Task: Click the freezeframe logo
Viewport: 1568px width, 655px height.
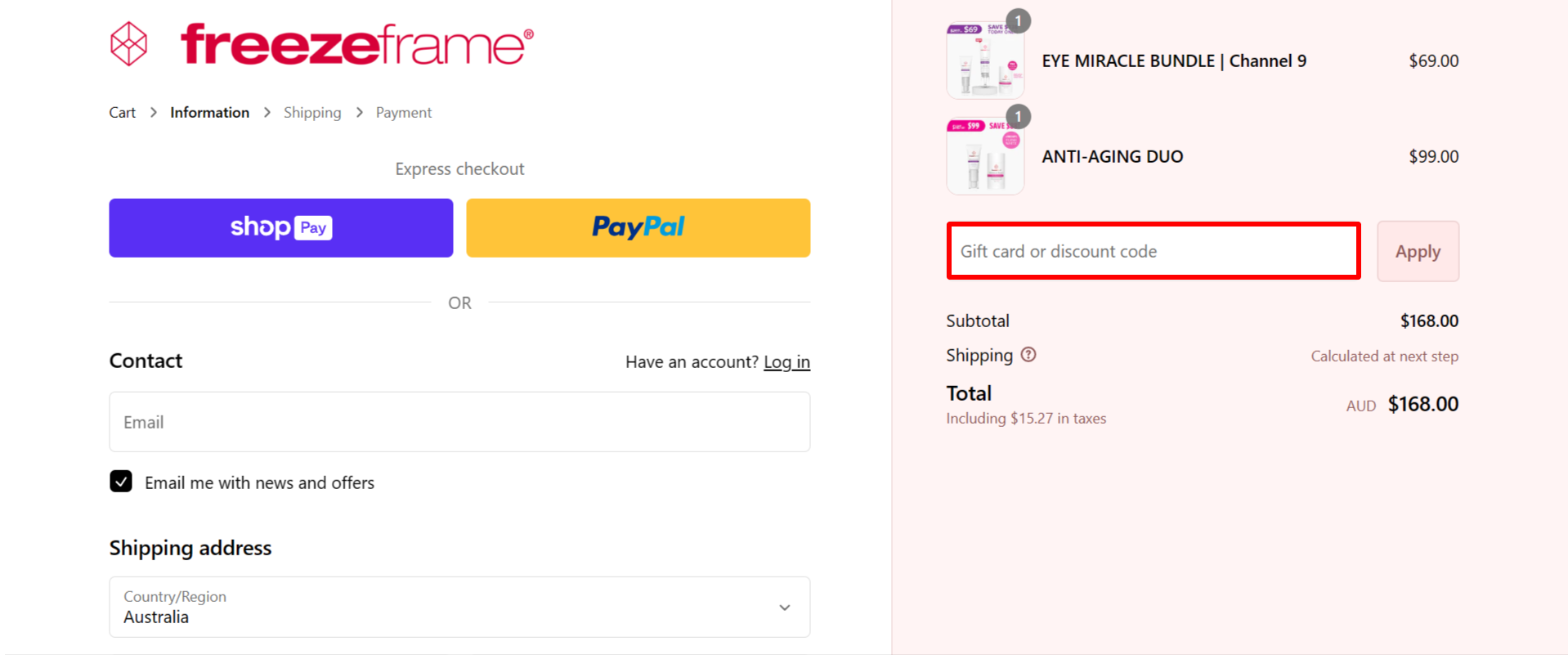Action: point(319,43)
